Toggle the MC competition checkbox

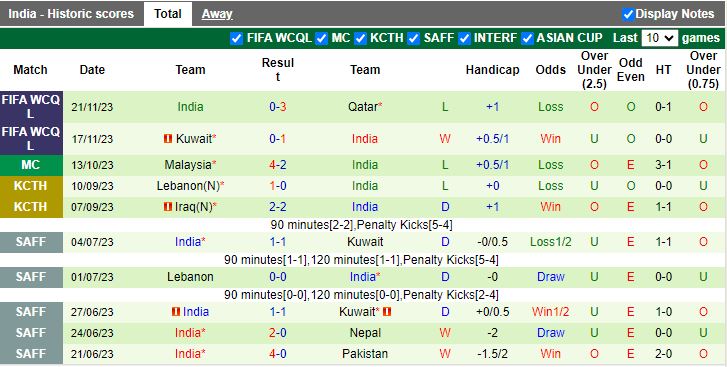pyautogui.click(x=321, y=38)
